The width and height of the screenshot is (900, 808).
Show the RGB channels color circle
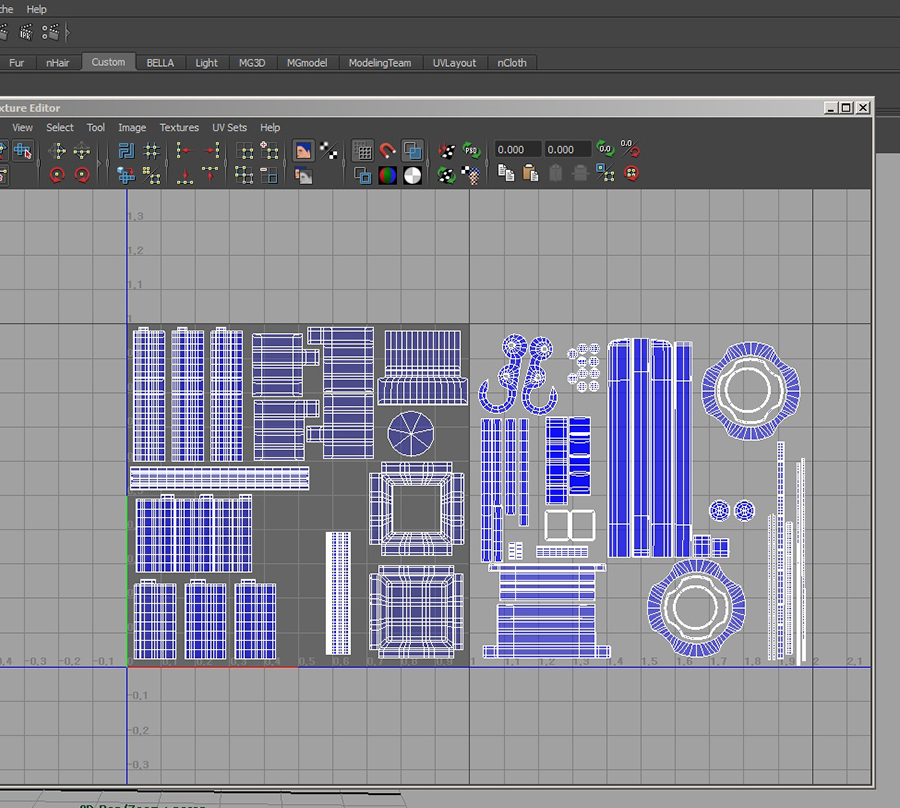point(388,175)
